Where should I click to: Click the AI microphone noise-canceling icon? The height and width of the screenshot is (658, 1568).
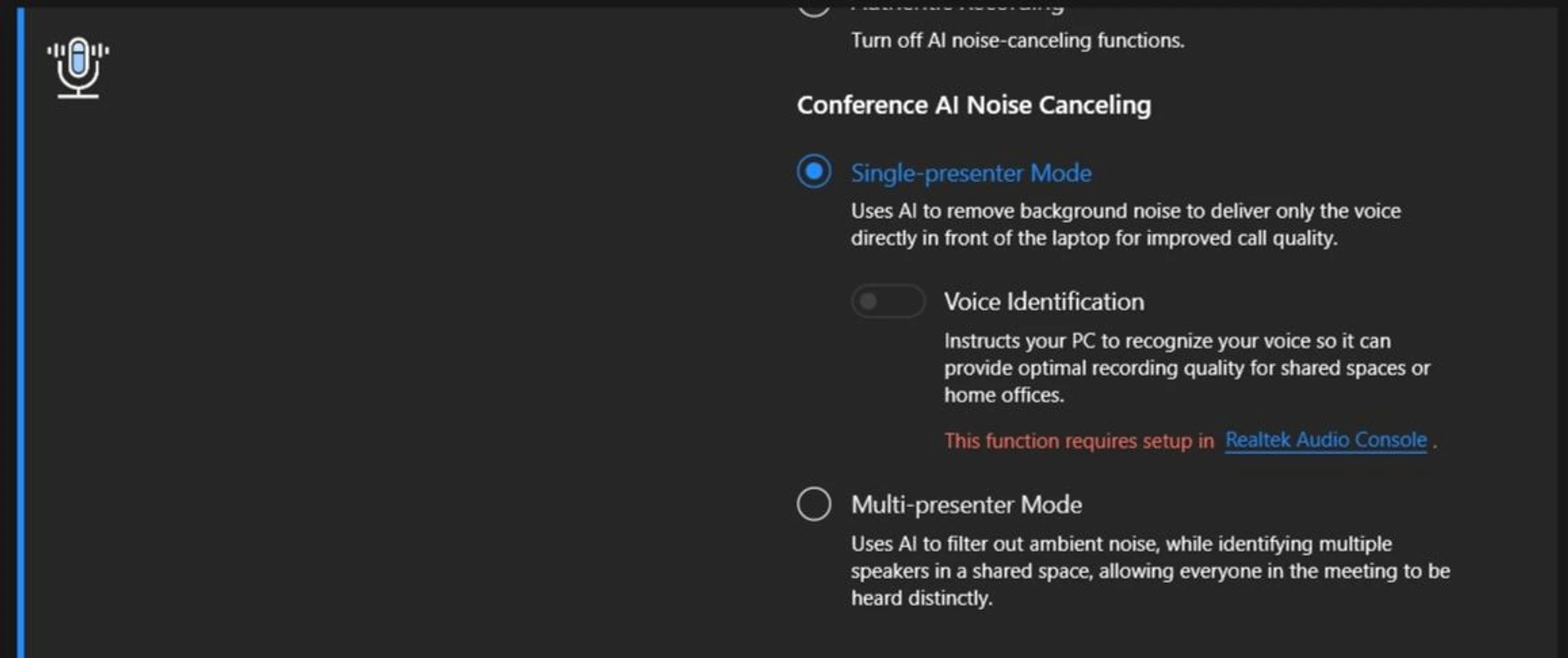click(78, 68)
